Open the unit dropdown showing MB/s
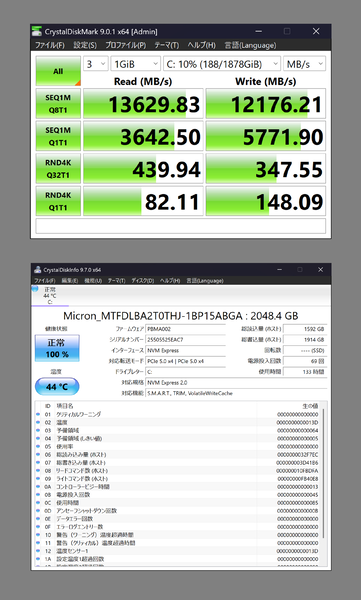361x600 pixels. pos(304,64)
